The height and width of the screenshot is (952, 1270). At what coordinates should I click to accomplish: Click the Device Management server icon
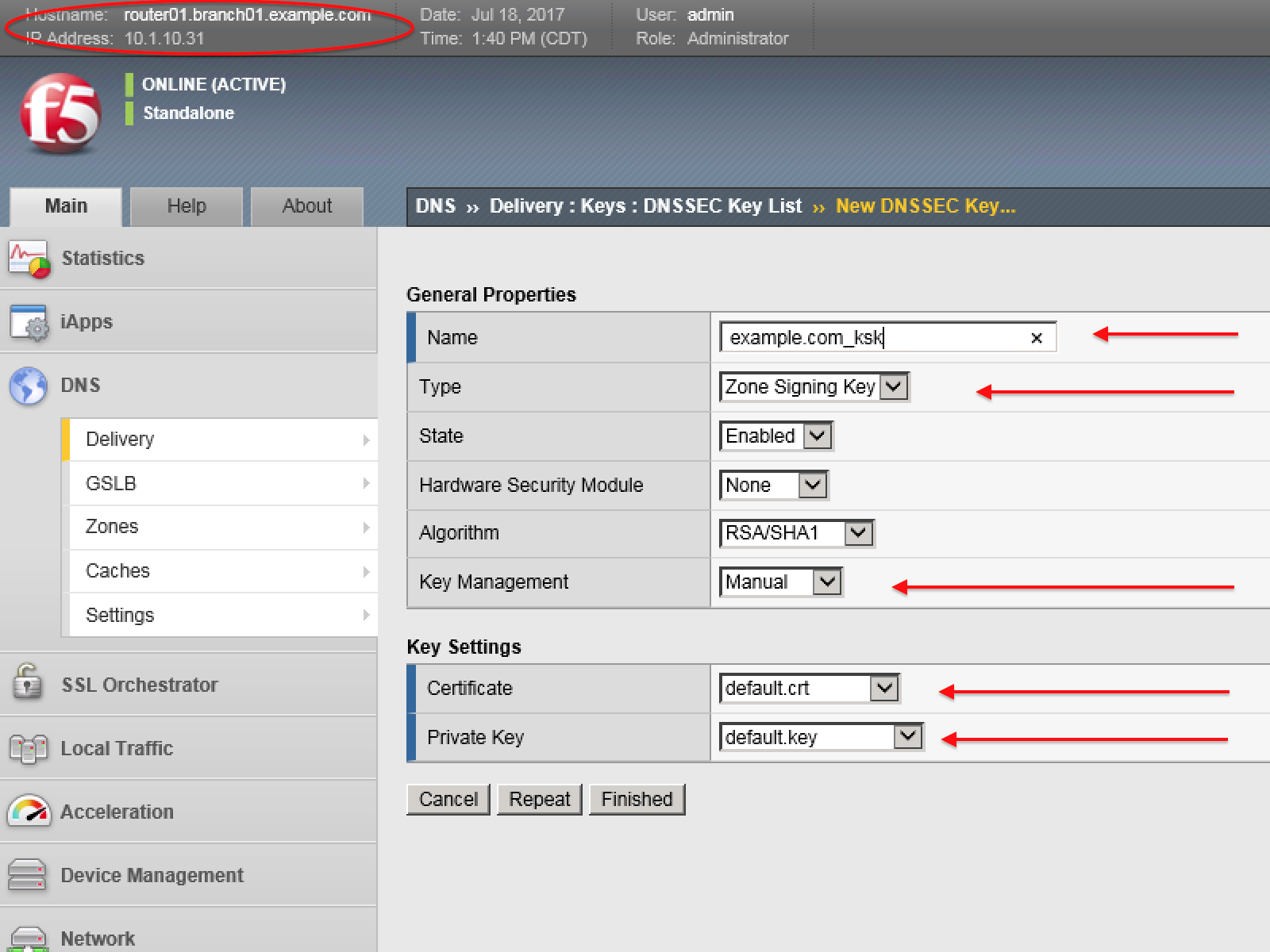tap(27, 875)
